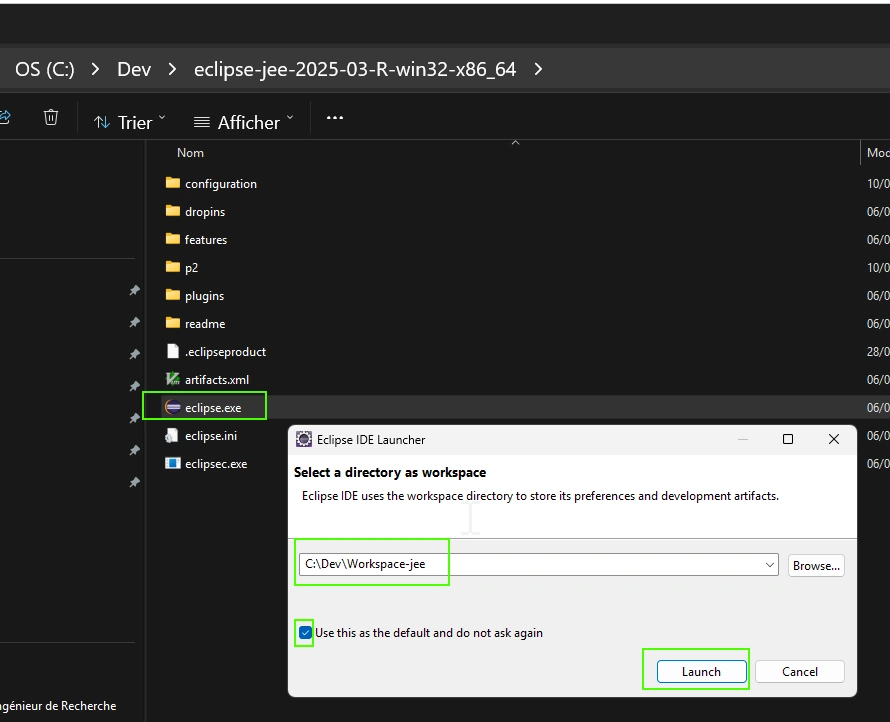Screen dimensions: 890x722
Task: Click the delete trash icon in toolbar
Action: pos(51,117)
